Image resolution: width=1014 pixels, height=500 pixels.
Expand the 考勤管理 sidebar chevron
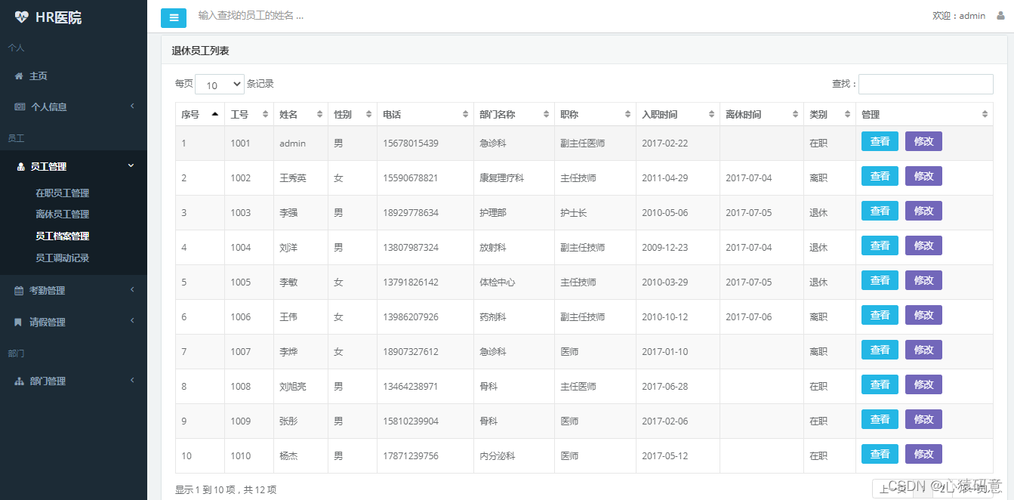[x=132, y=290]
